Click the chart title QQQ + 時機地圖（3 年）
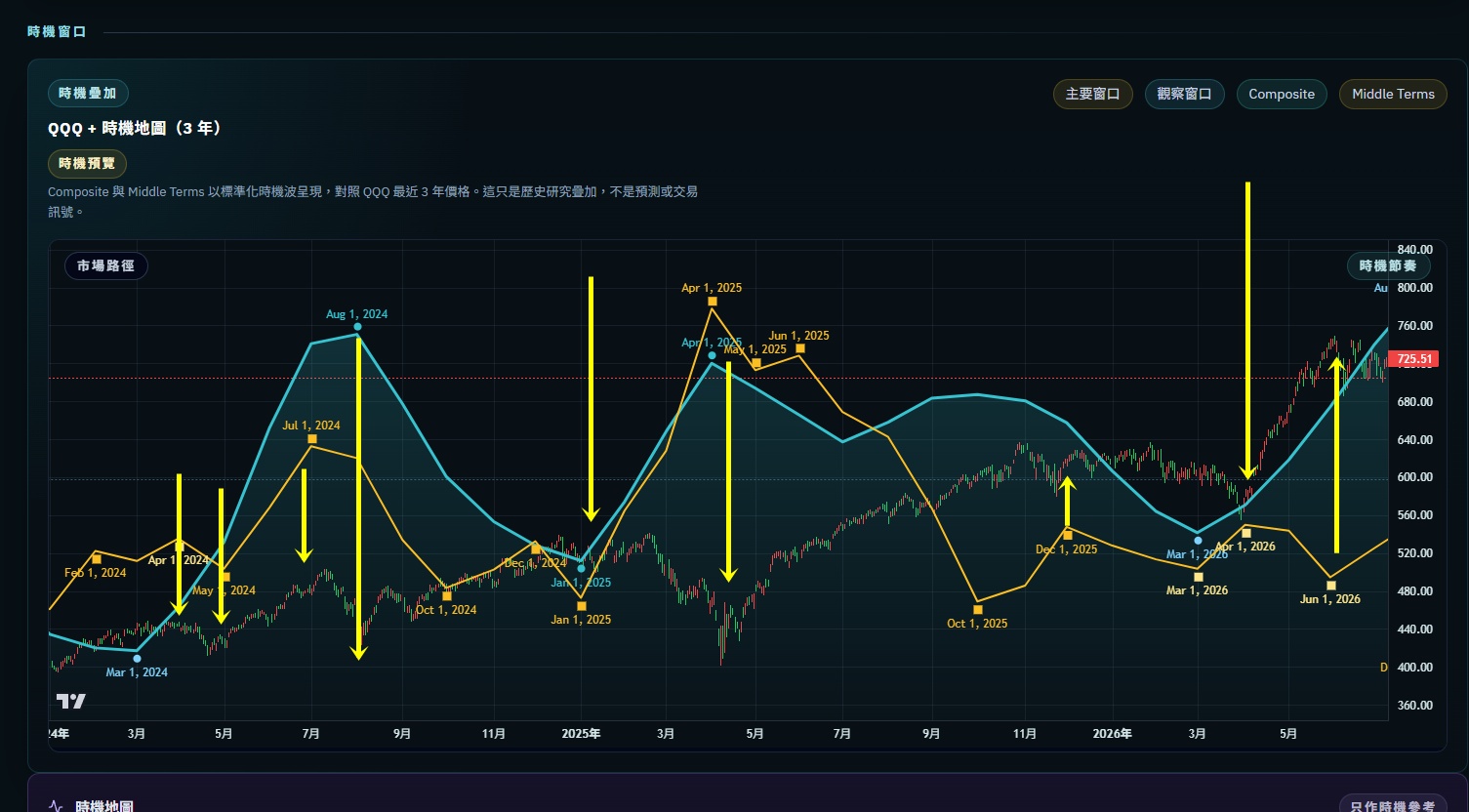The height and width of the screenshot is (812, 1469). [x=135, y=128]
